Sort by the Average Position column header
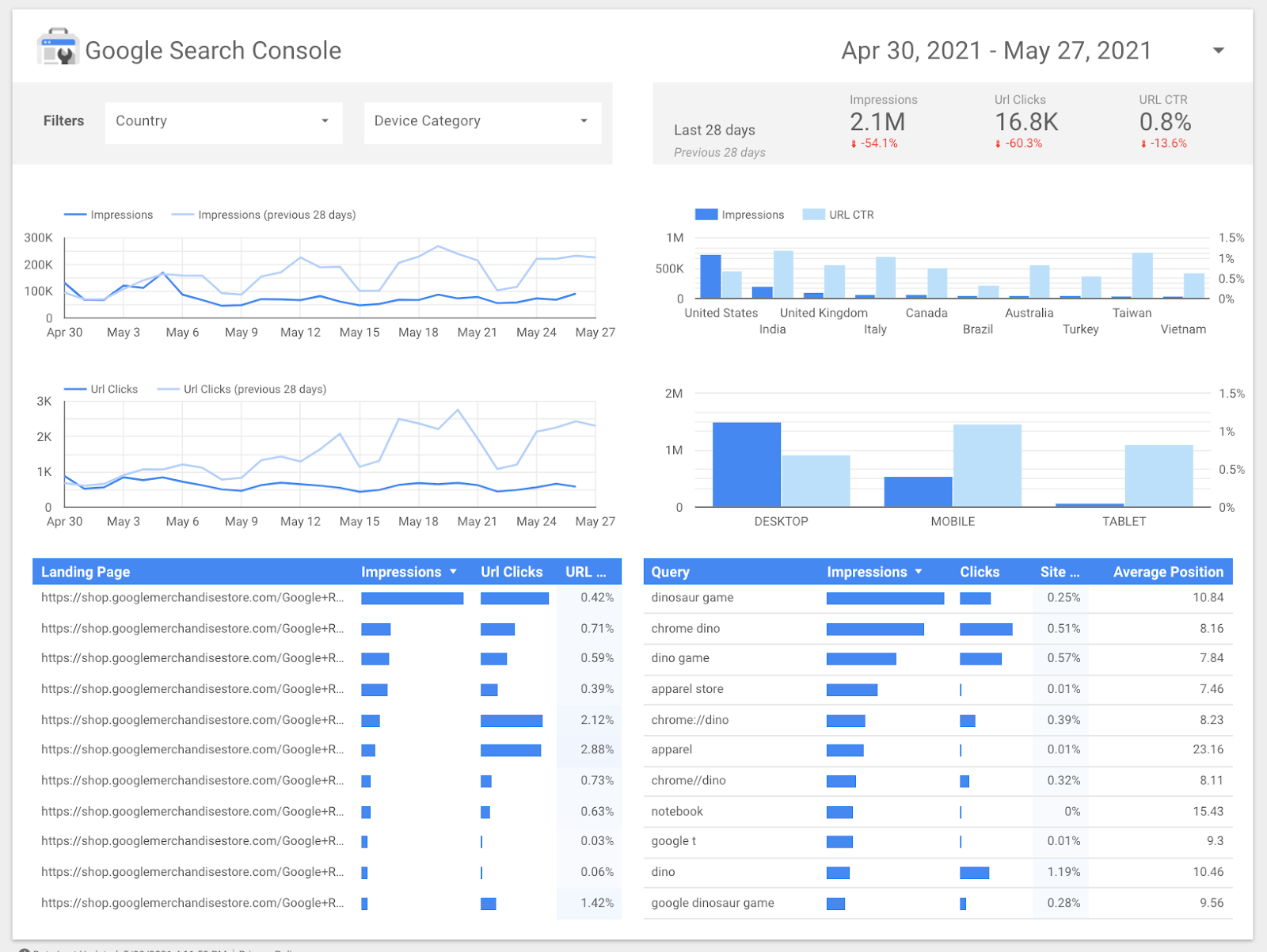This screenshot has height=952, width=1267. tap(1167, 572)
